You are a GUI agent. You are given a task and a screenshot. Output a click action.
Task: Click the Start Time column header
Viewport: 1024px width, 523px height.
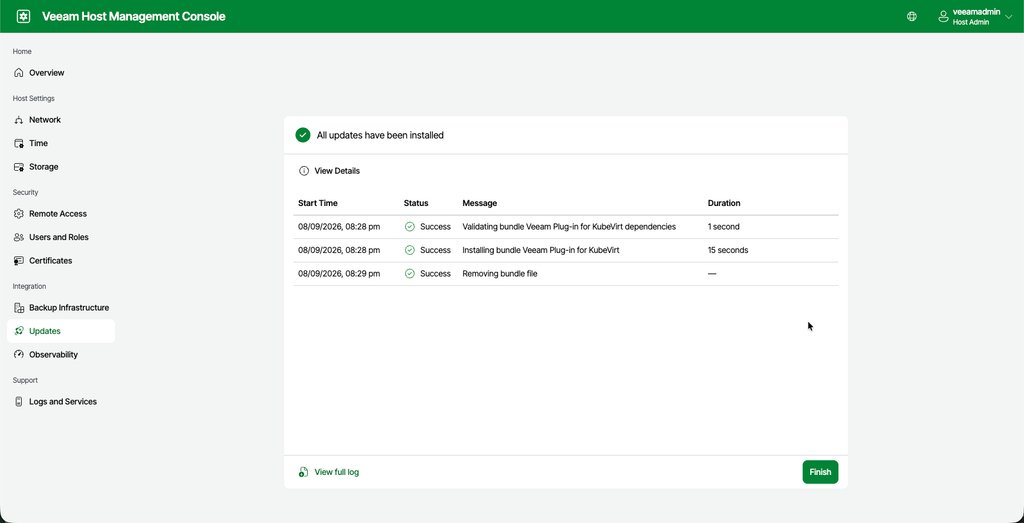tap(318, 203)
